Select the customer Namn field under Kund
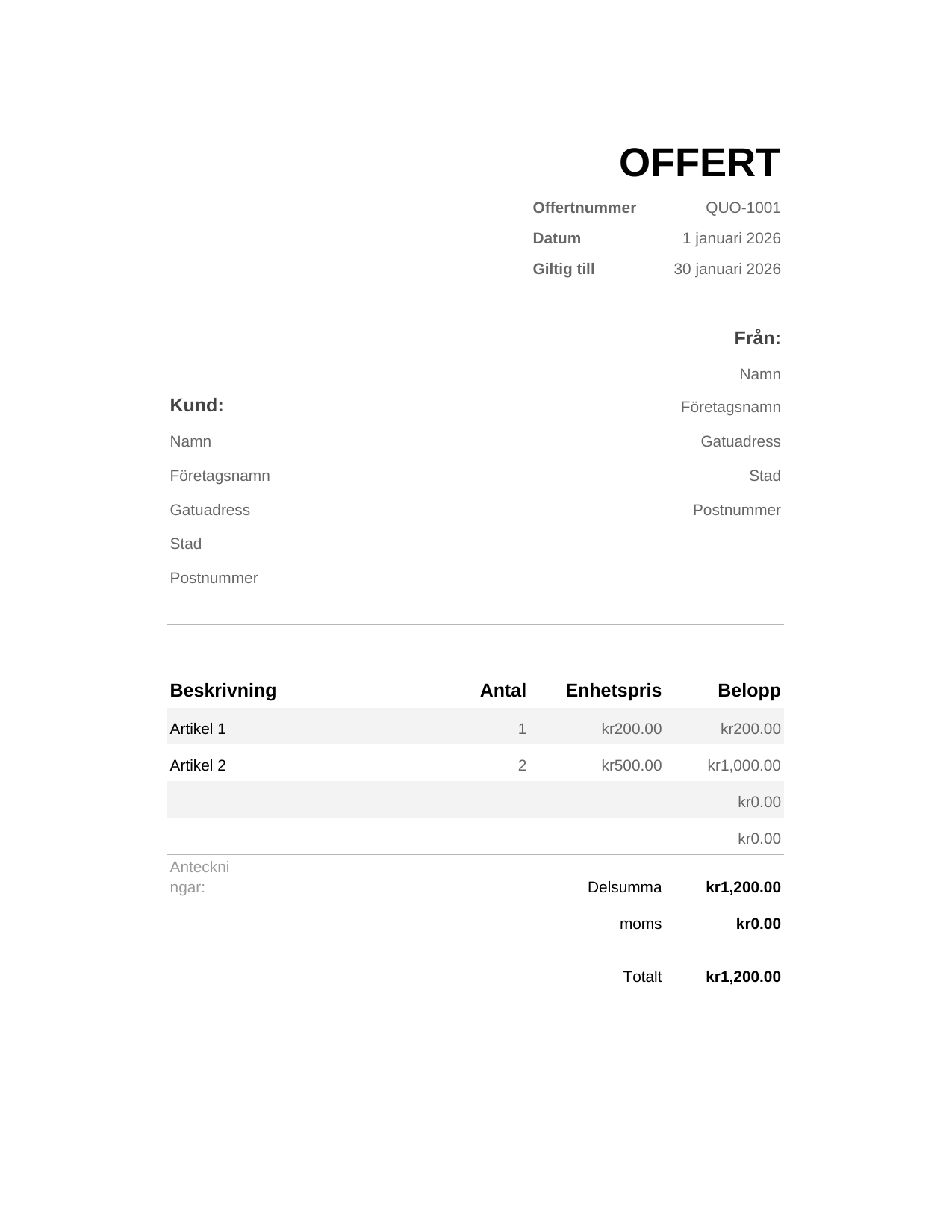The height and width of the screenshot is (1232, 952). point(190,441)
